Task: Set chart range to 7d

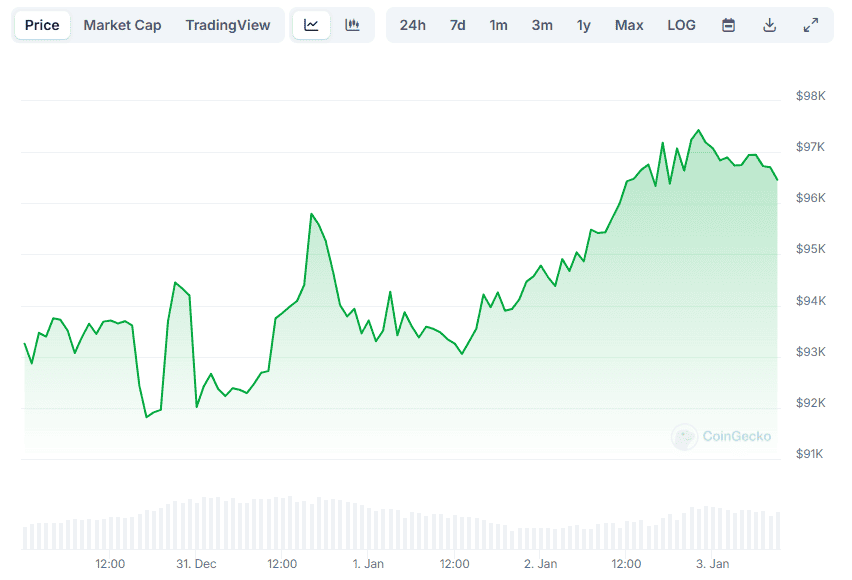Action: (x=458, y=25)
